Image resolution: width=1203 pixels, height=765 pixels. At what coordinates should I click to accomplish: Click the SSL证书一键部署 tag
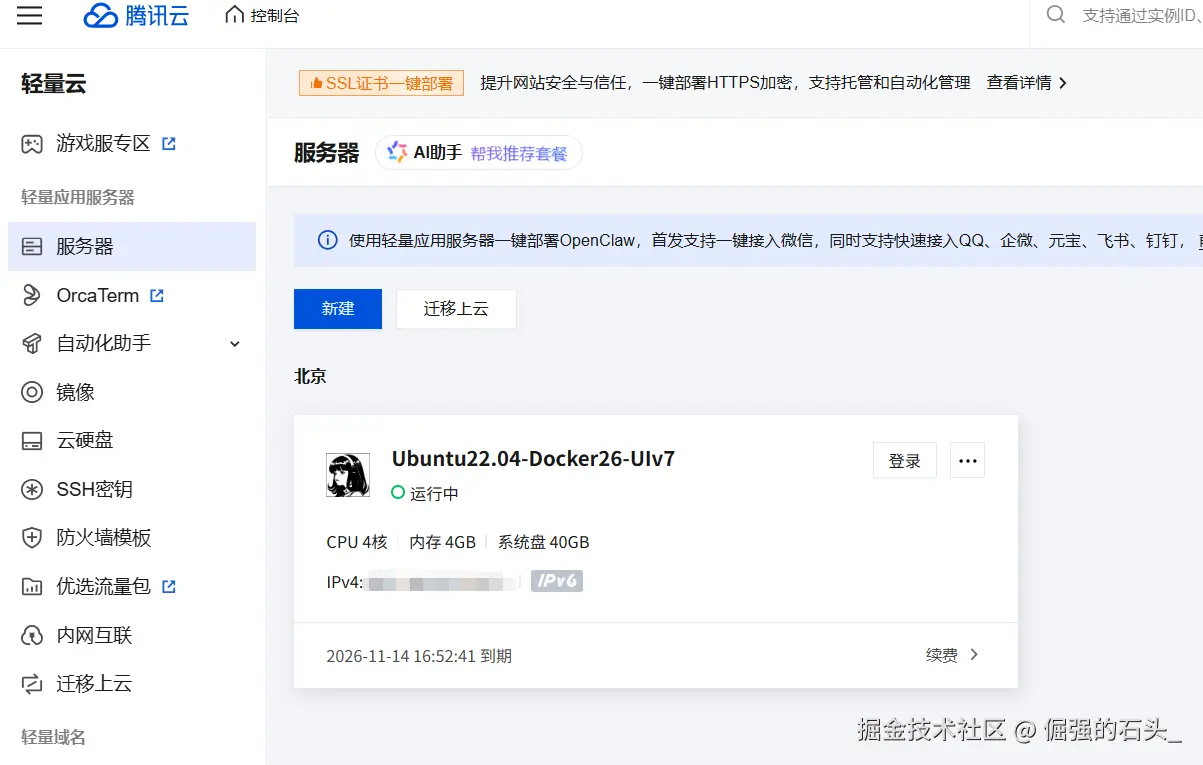click(381, 83)
